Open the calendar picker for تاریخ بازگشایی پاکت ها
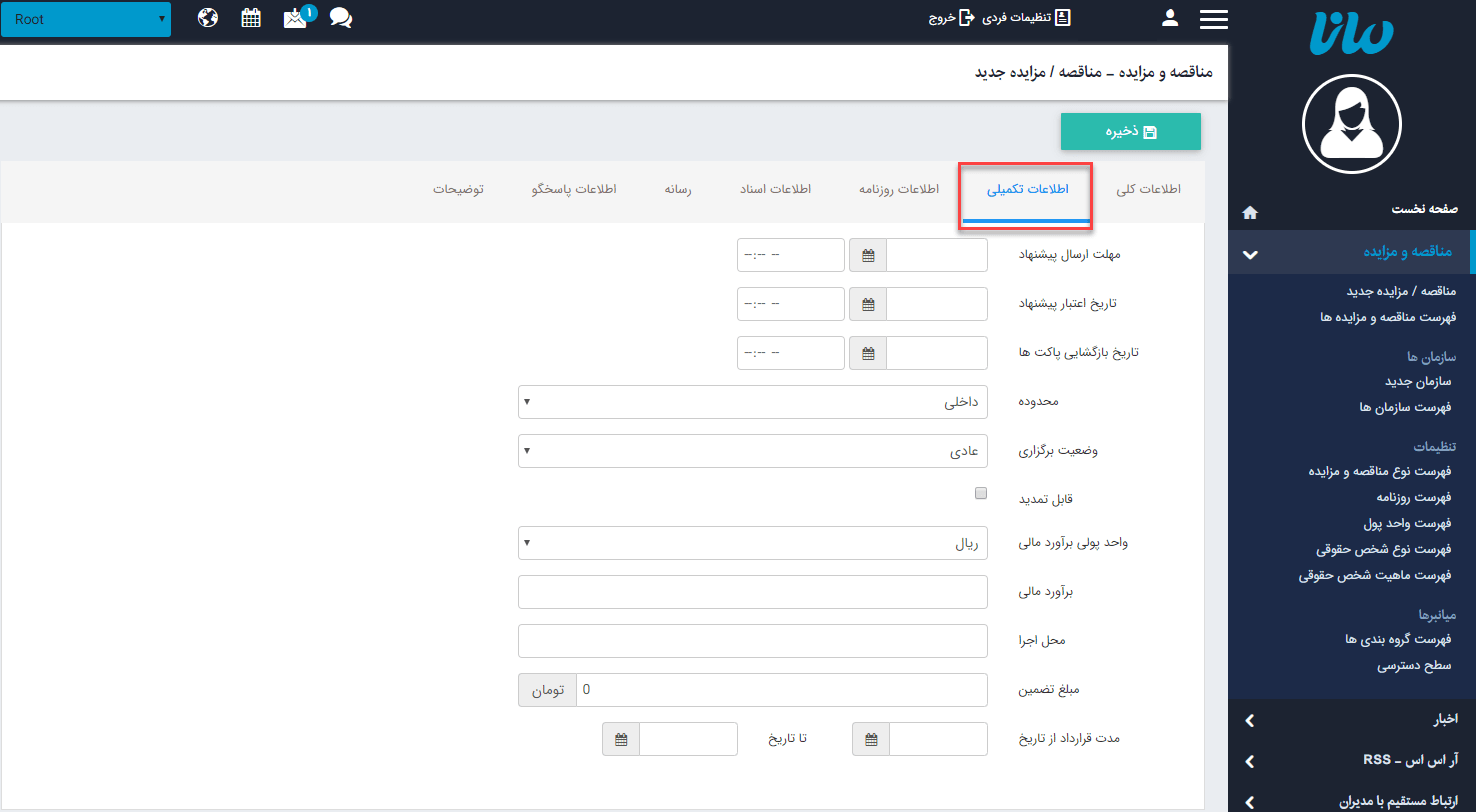This screenshot has width=1476, height=812. (x=866, y=352)
